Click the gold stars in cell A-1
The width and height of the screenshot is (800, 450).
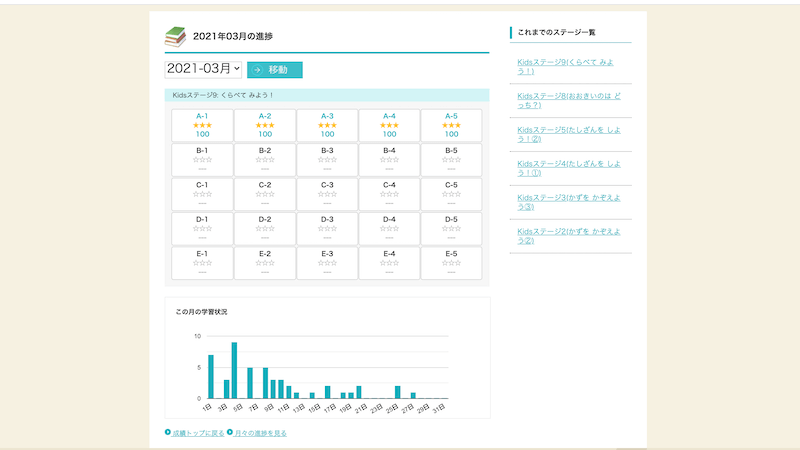click(203, 125)
